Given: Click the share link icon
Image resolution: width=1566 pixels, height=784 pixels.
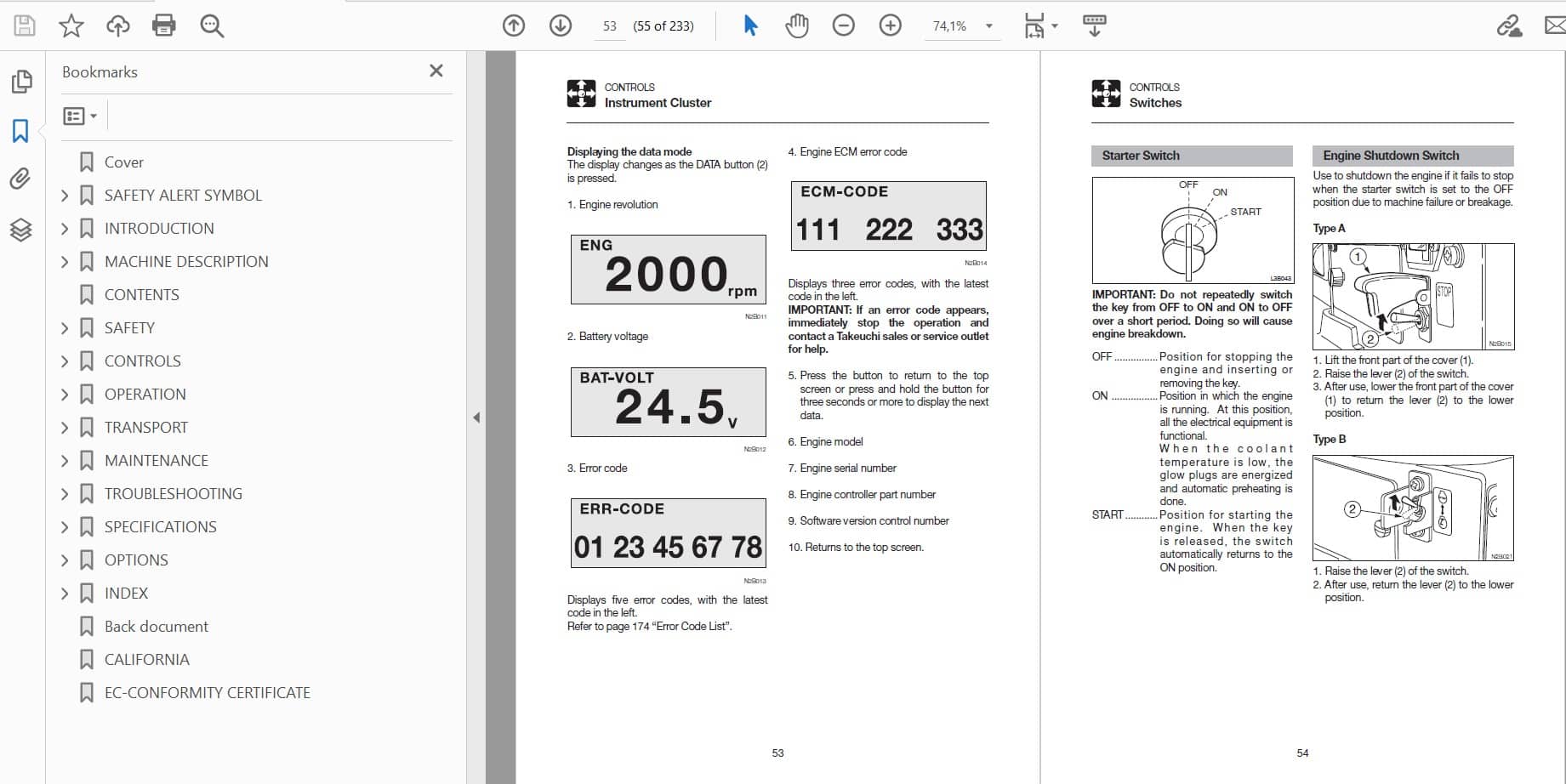Looking at the screenshot, I should (1509, 26).
